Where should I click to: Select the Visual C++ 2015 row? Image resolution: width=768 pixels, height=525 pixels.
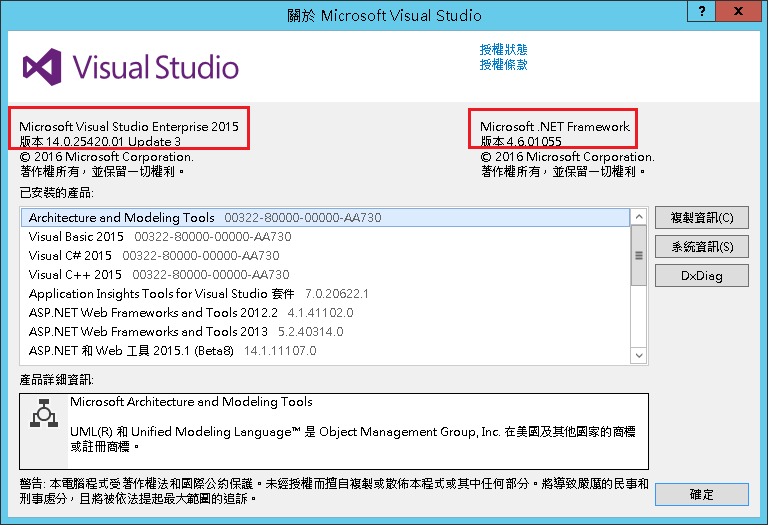click(x=325, y=275)
